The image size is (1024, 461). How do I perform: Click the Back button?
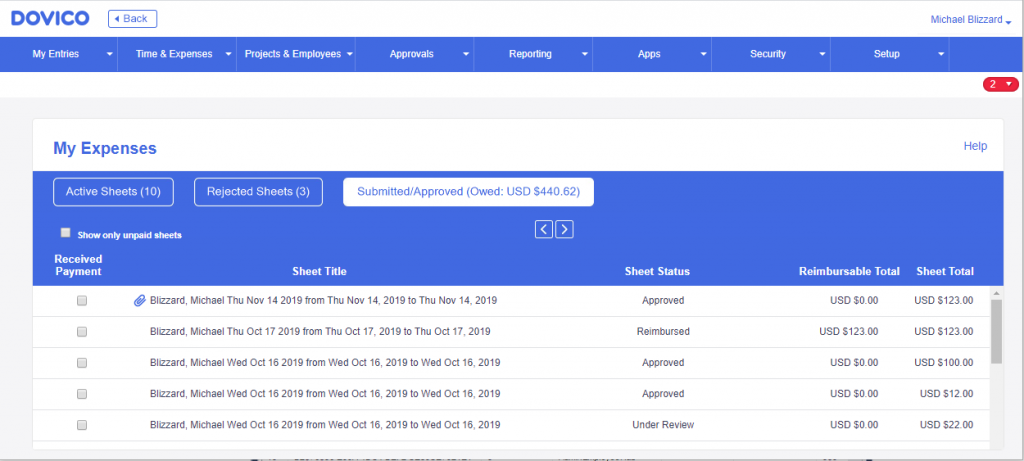(133, 19)
